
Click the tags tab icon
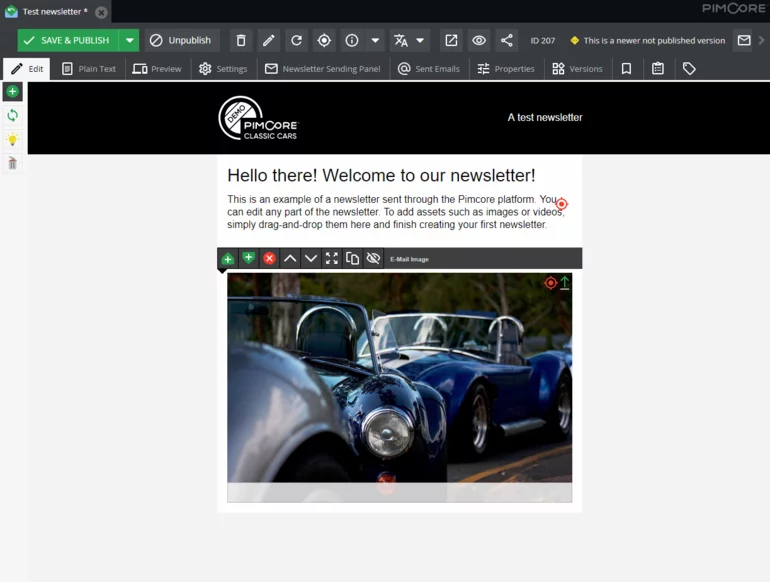689,69
